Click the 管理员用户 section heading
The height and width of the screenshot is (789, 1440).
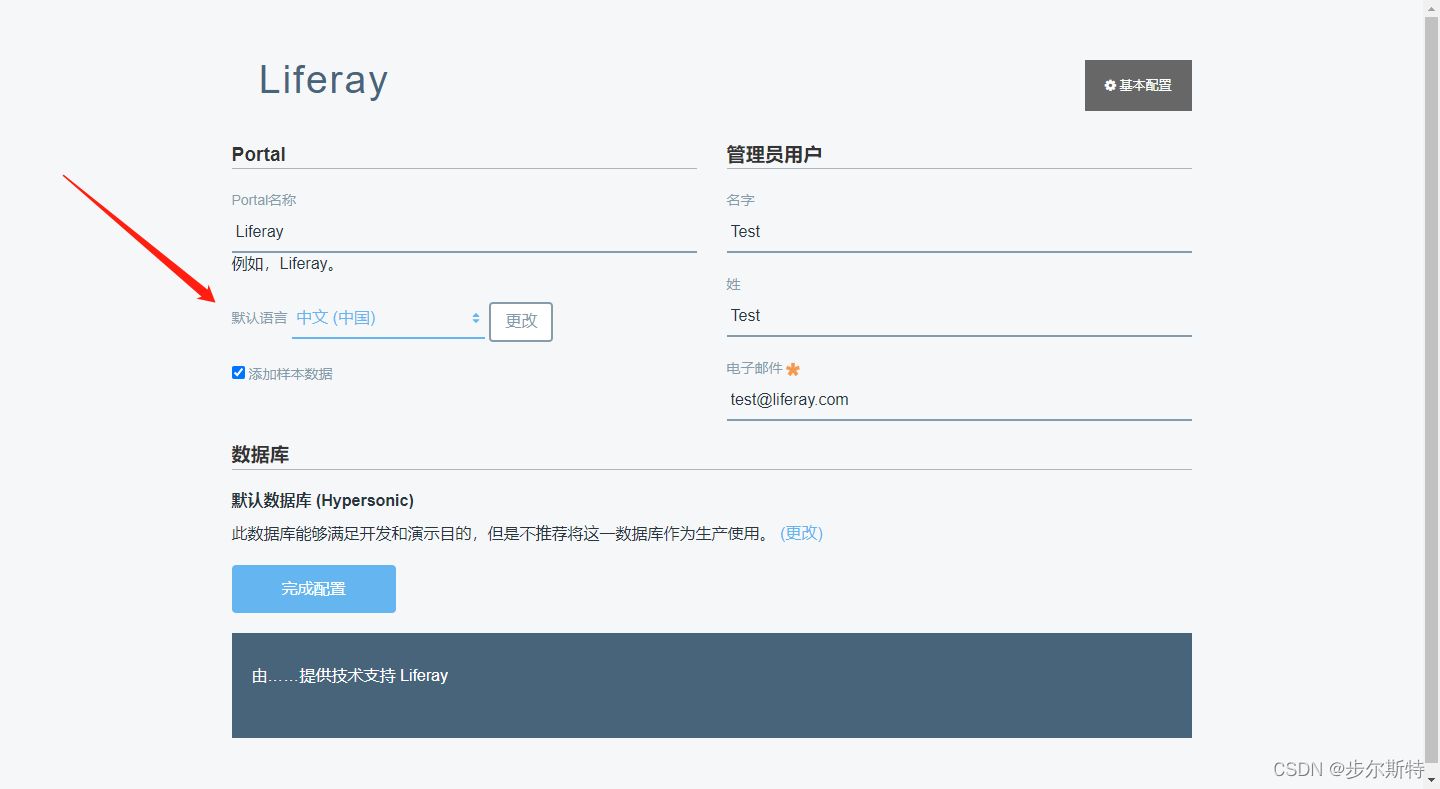(774, 154)
